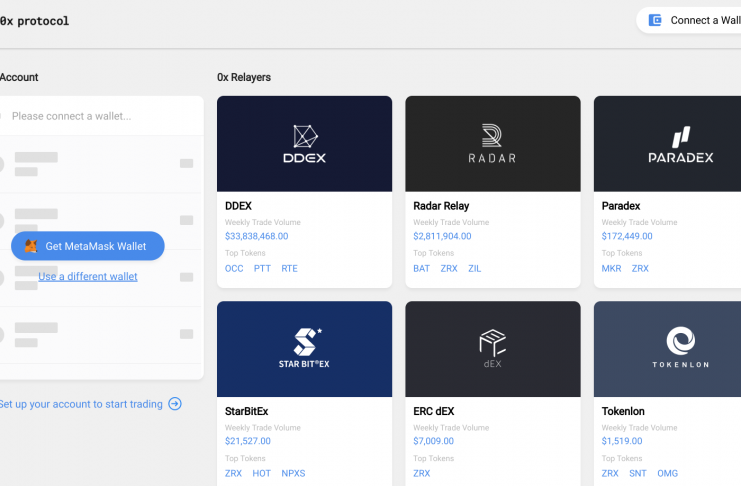Click DDEX volume $33,838,468.00
Viewport: 741px width, 486px height.
point(257,236)
